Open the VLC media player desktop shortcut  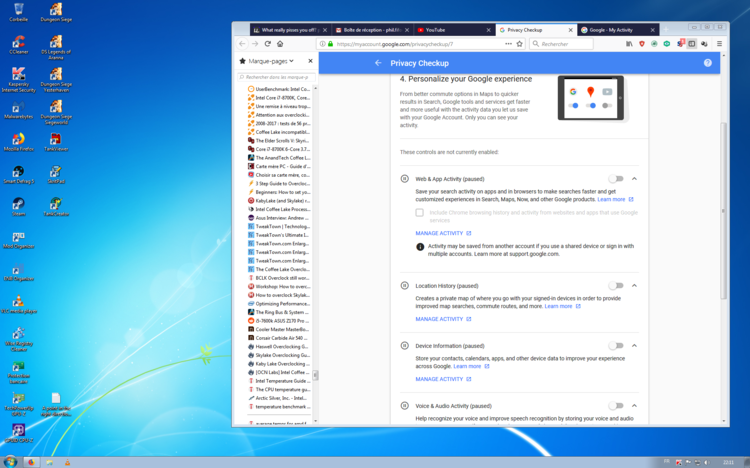[x=19, y=304]
